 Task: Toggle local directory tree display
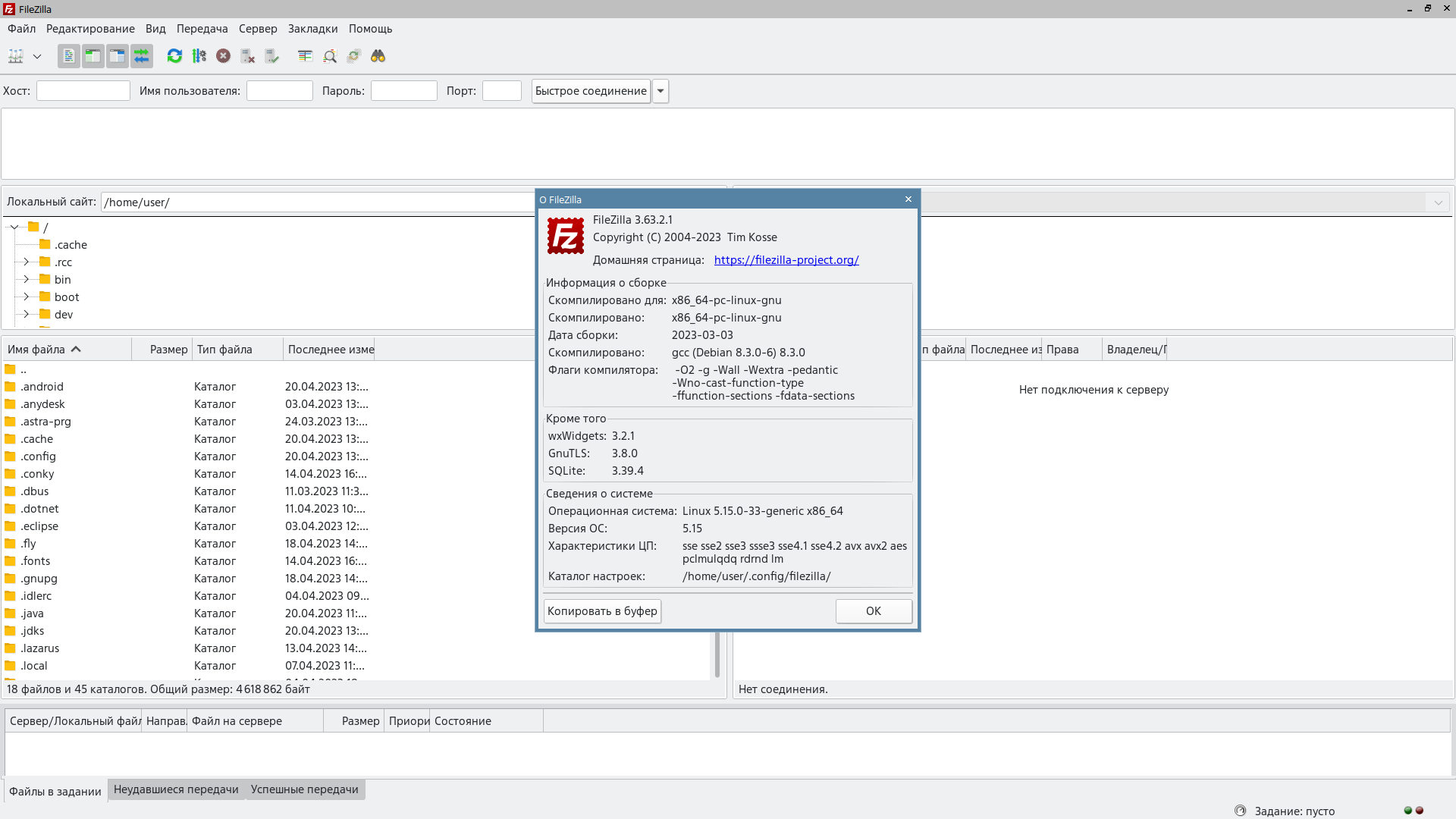[x=93, y=56]
